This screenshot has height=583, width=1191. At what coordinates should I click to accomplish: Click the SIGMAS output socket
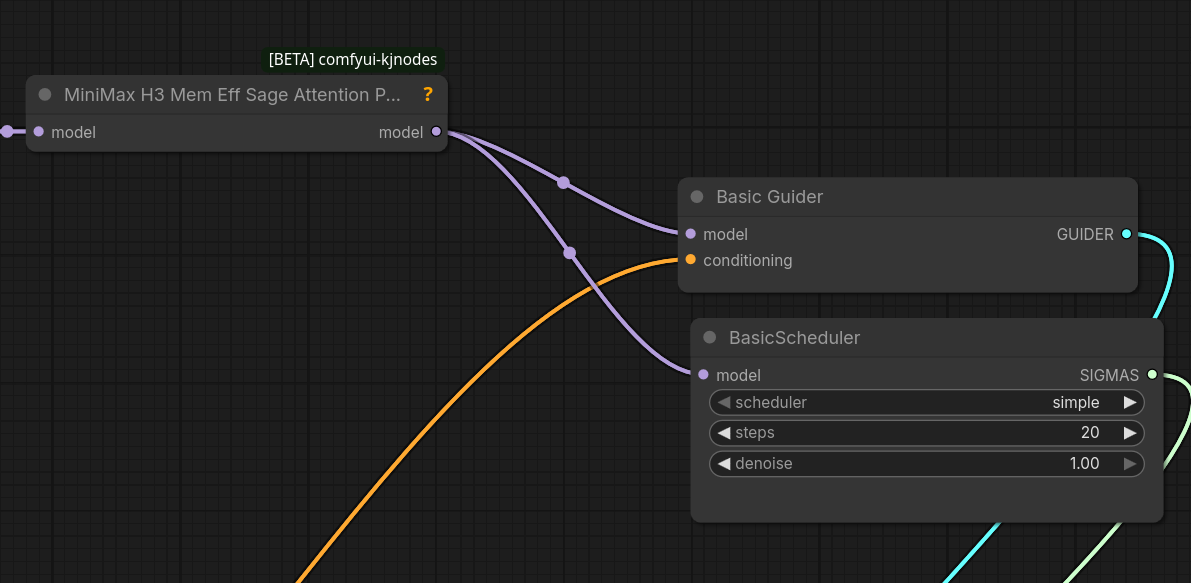(1152, 374)
